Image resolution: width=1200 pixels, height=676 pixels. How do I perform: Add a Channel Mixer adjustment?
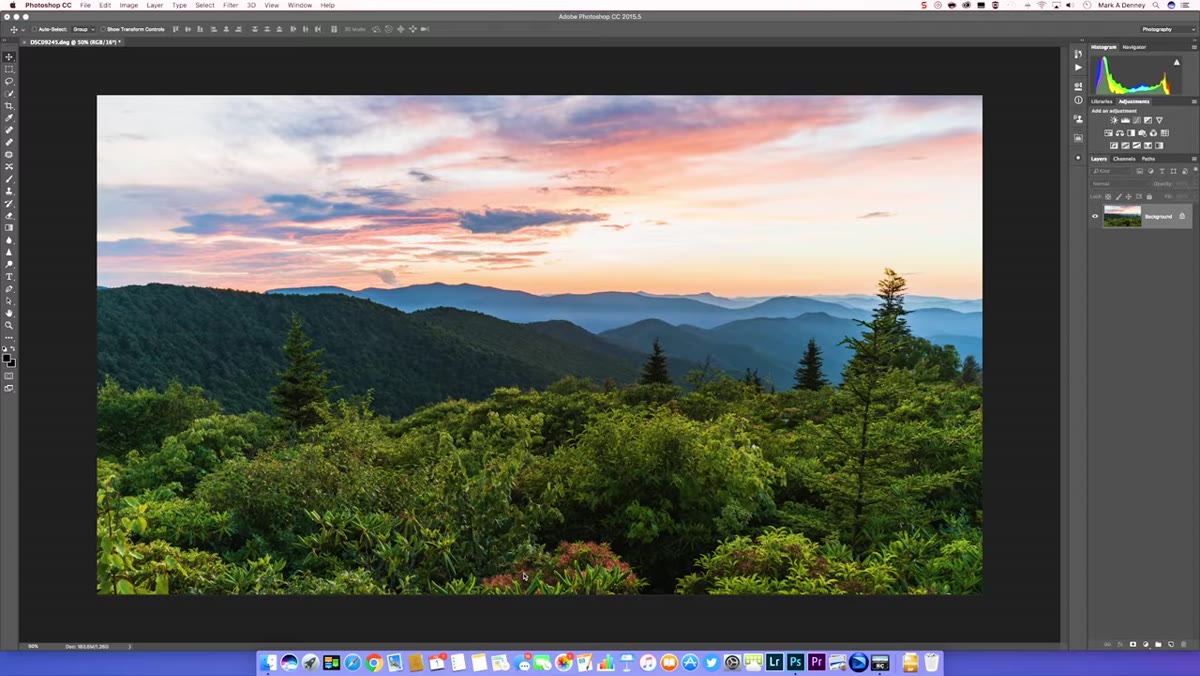point(1153,133)
